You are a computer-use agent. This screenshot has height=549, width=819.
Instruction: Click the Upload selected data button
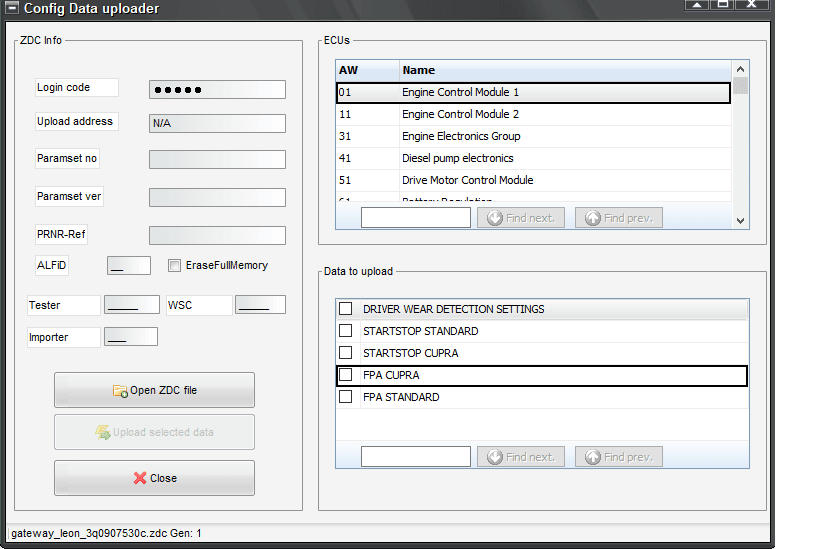point(154,432)
